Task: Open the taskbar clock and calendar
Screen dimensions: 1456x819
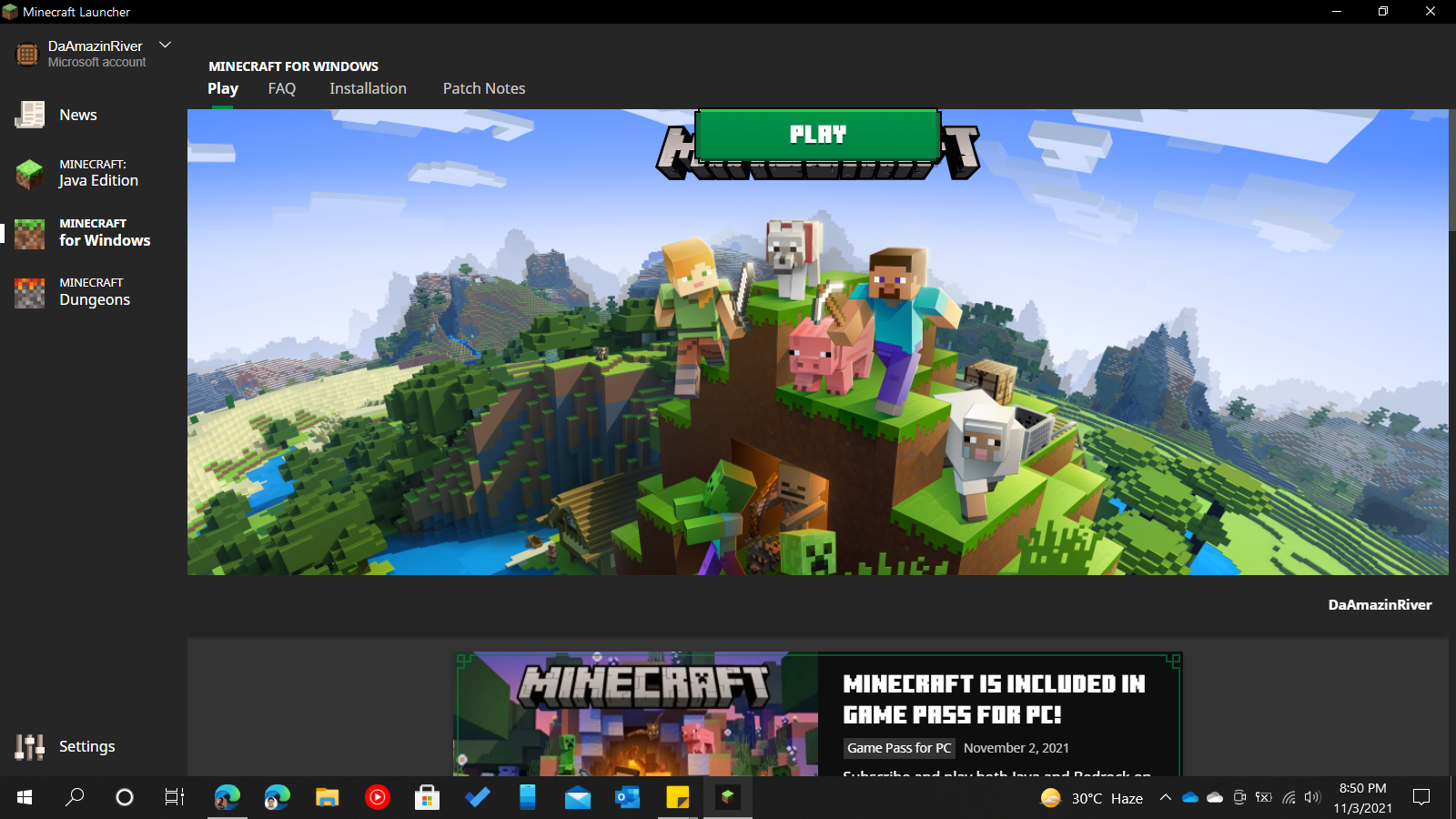Action: 1363,798
